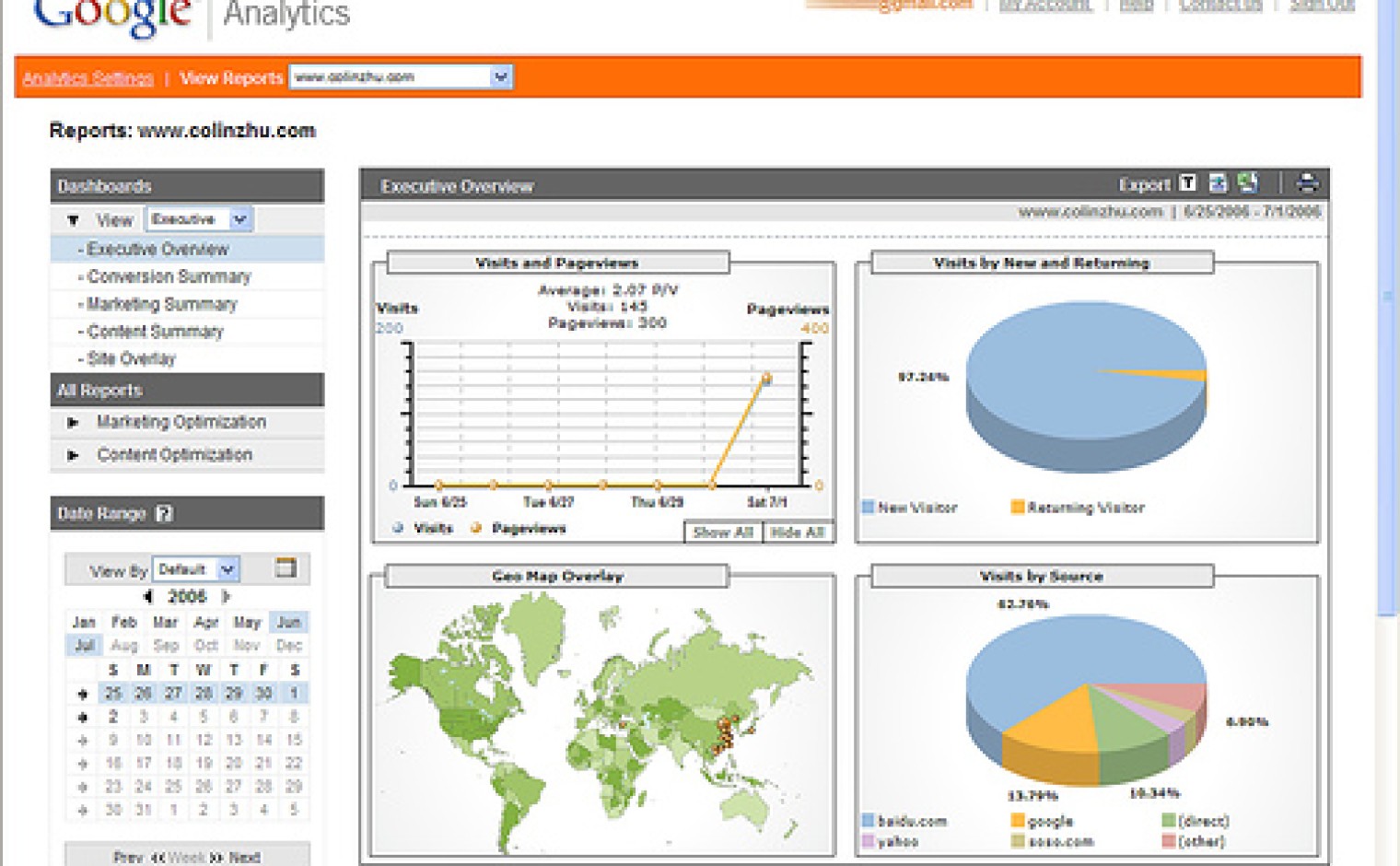Image resolution: width=1400 pixels, height=866 pixels.
Task: Click the Next week link
Action: tap(244, 857)
